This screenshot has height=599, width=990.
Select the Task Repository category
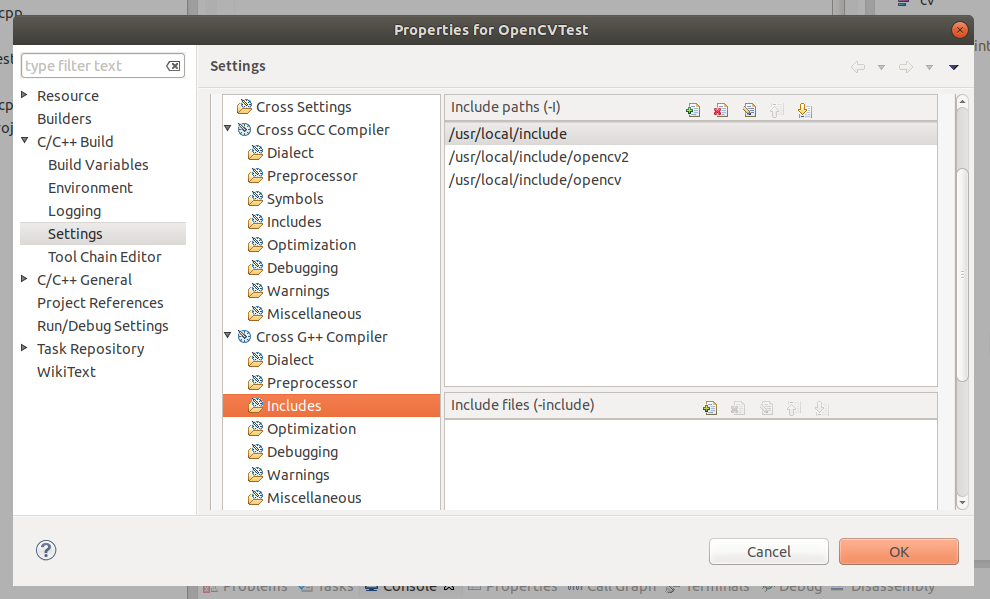coord(90,349)
